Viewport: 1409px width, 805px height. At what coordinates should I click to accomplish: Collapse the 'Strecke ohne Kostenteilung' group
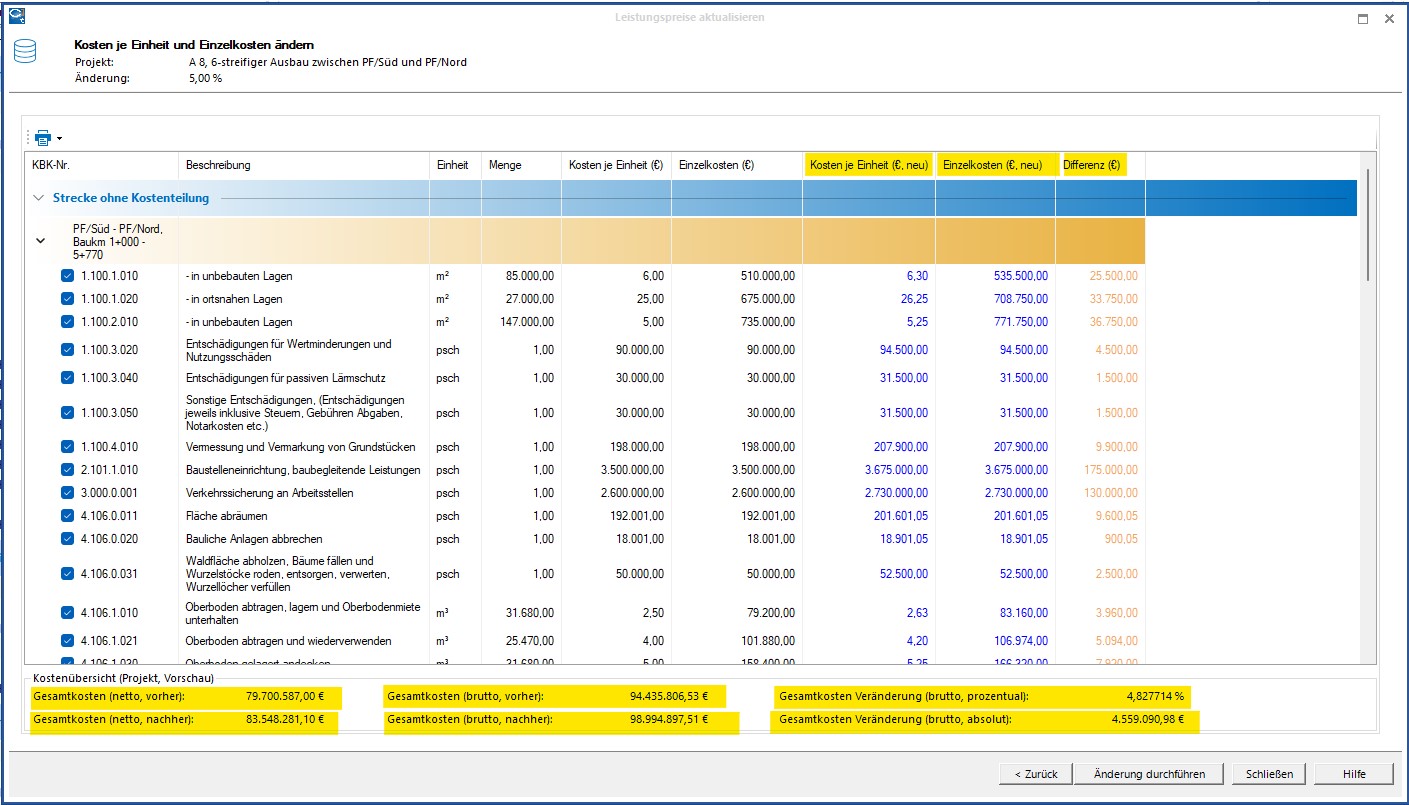point(39,198)
